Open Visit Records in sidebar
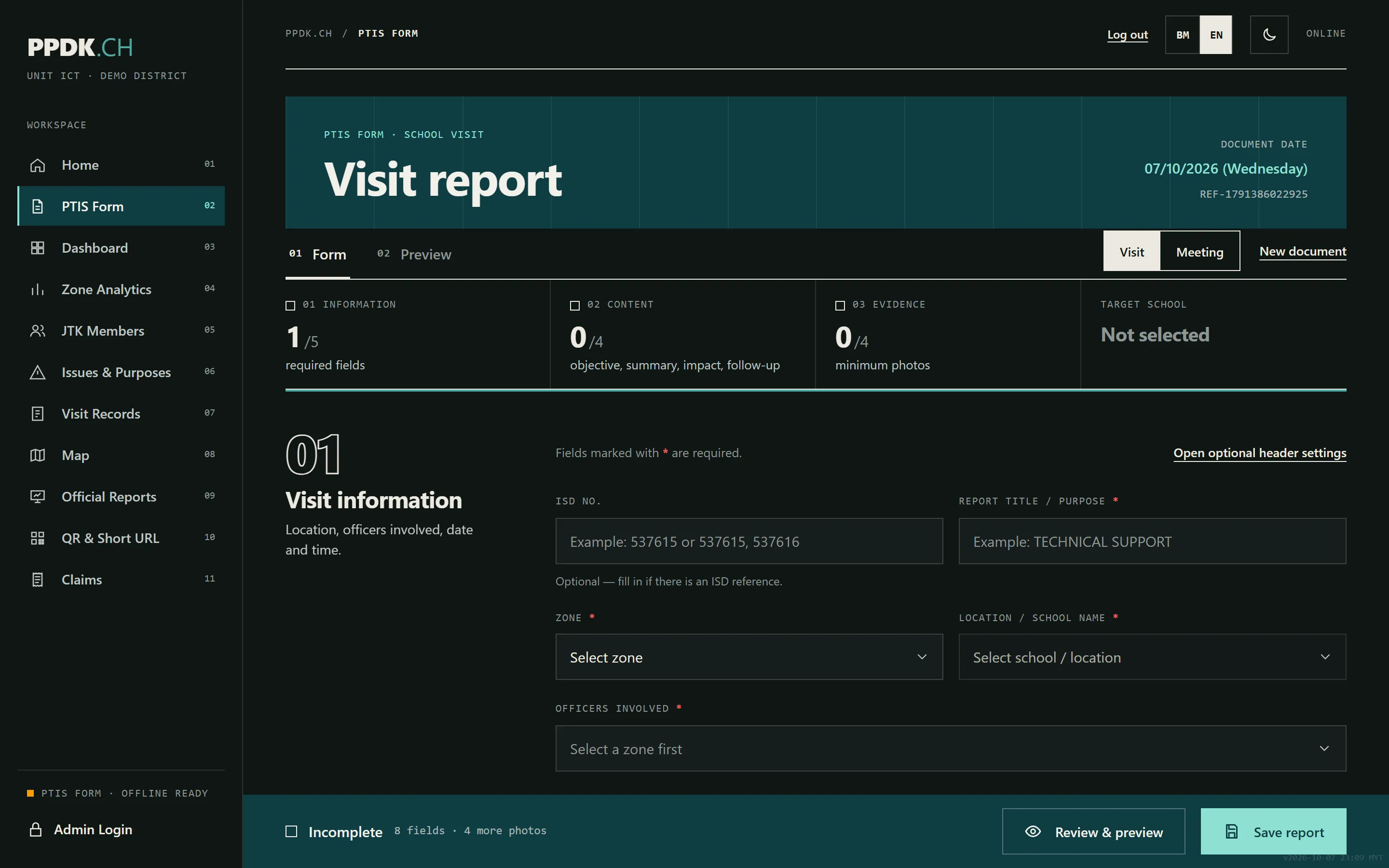The height and width of the screenshot is (868, 1389). 121,414
